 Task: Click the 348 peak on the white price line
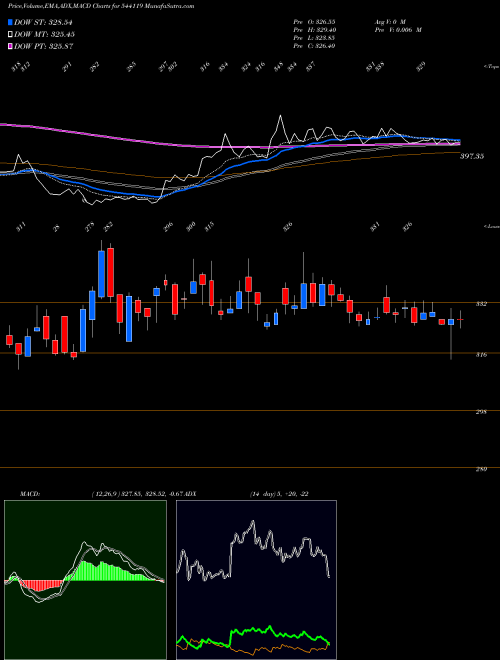point(280,116)
